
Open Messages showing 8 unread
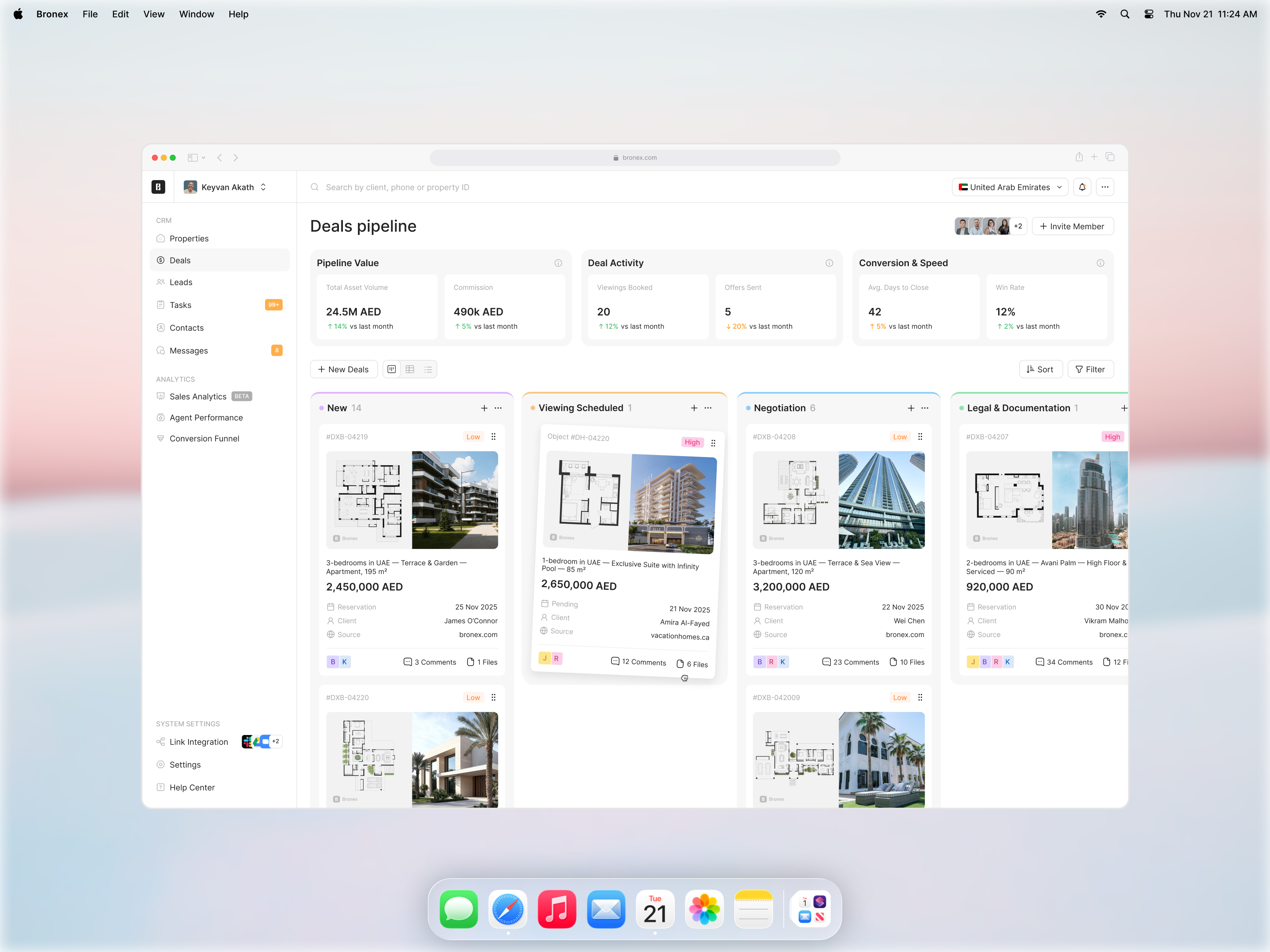[x=189, y=350]
